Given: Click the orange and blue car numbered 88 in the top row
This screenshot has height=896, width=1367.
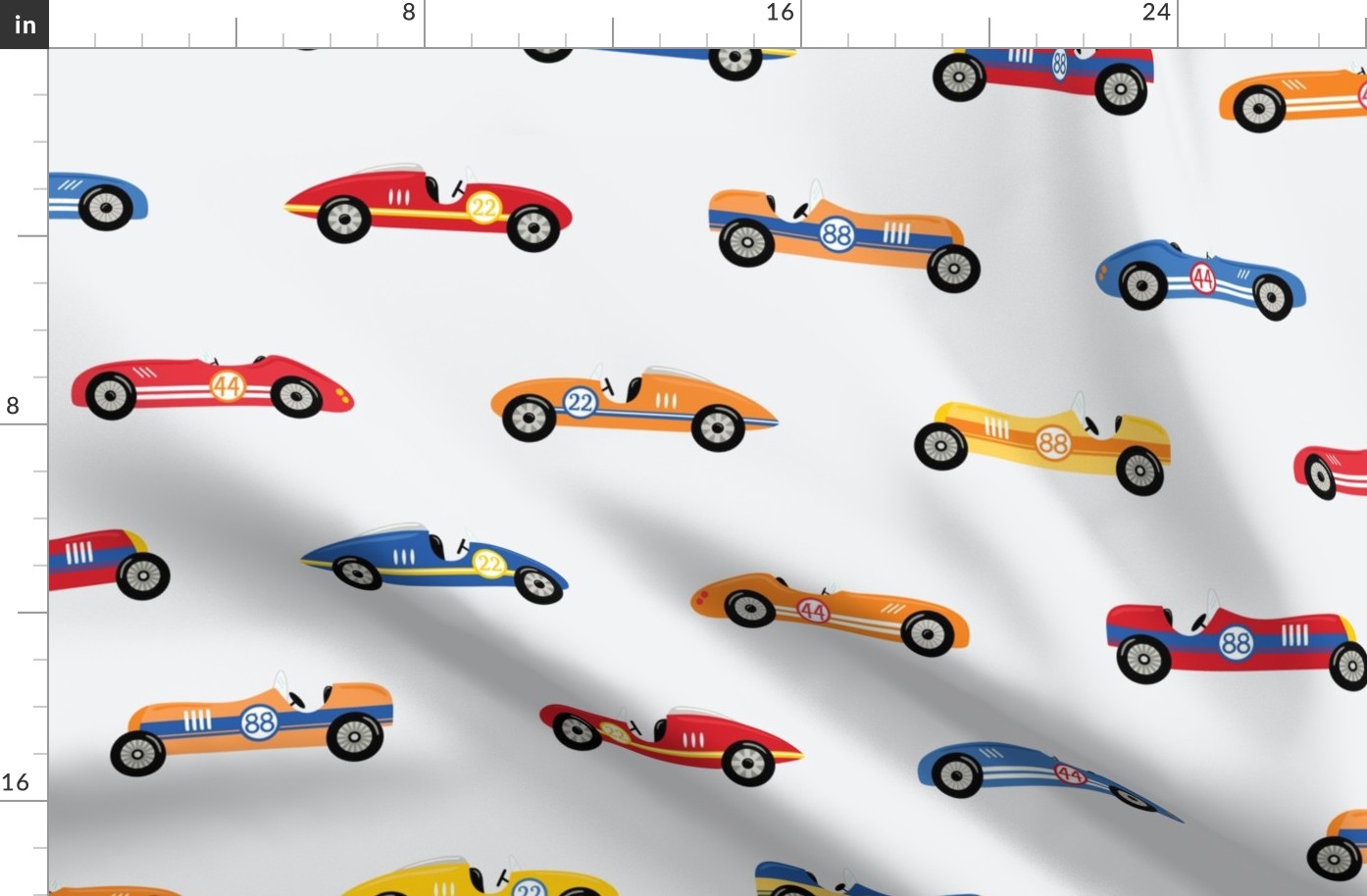Looking at the screenshot, I should 844,236.
